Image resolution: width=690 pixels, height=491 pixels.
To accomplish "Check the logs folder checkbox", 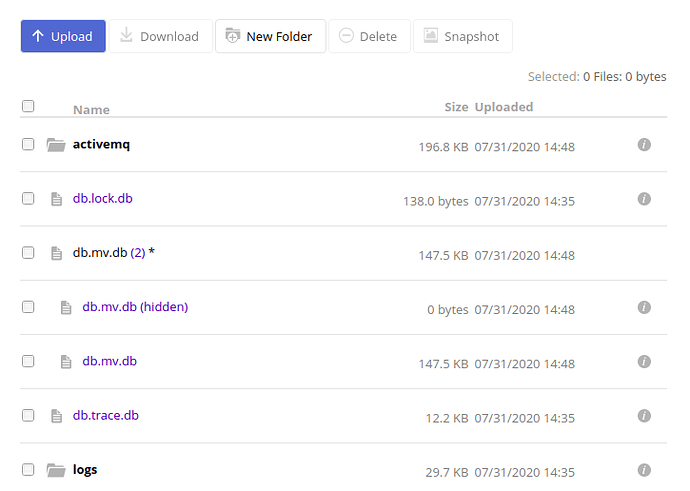I will (x=28, y=469).
